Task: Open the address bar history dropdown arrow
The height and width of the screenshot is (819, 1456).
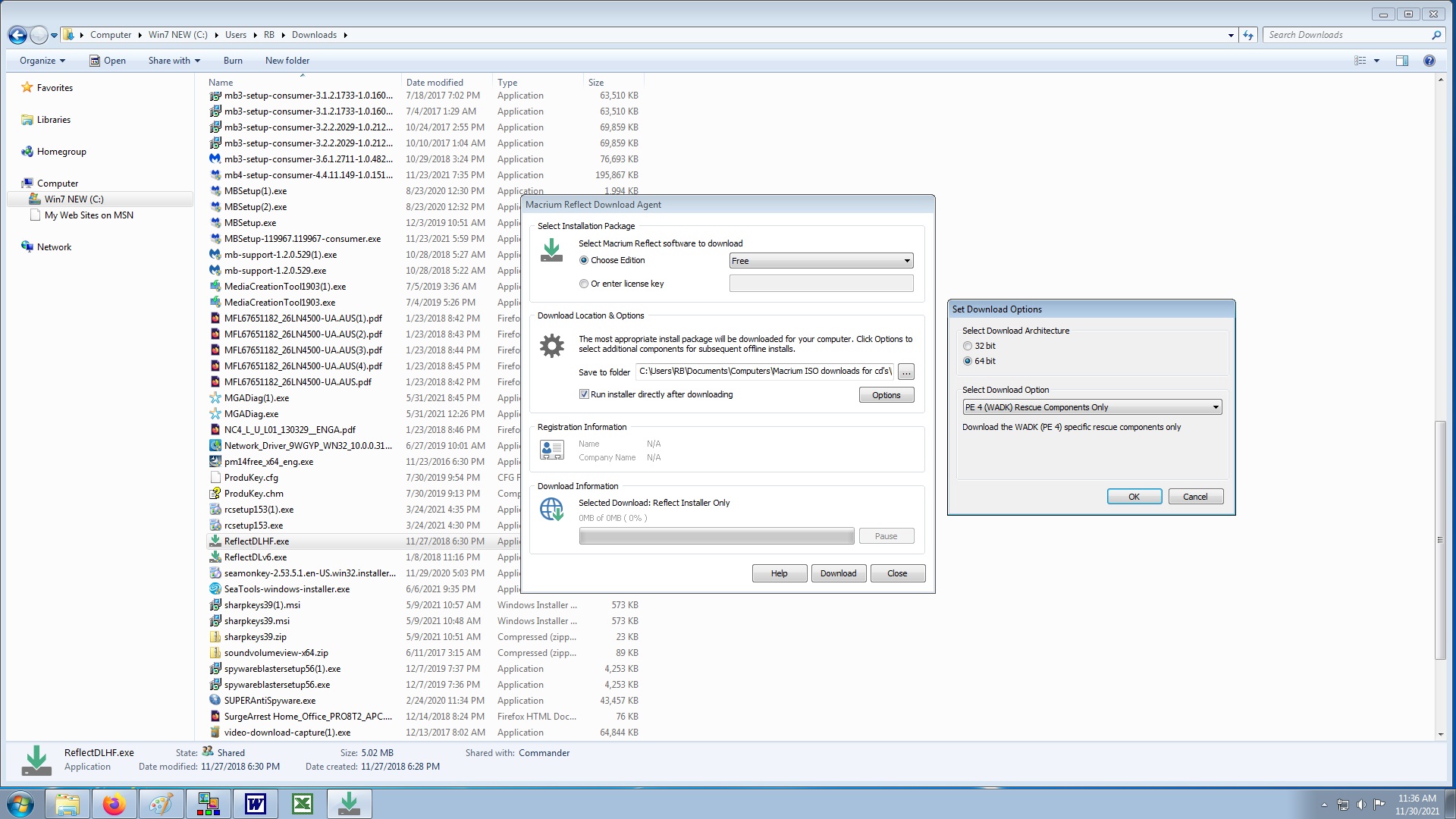Action: pyautogui.click(x=1231, y=35)
